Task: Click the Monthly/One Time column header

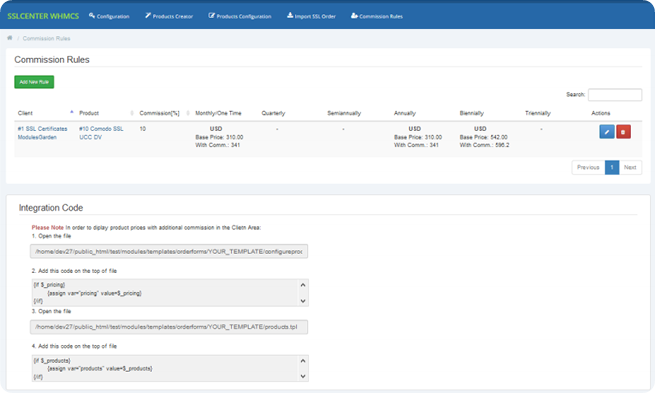Action: pos(218,113)
